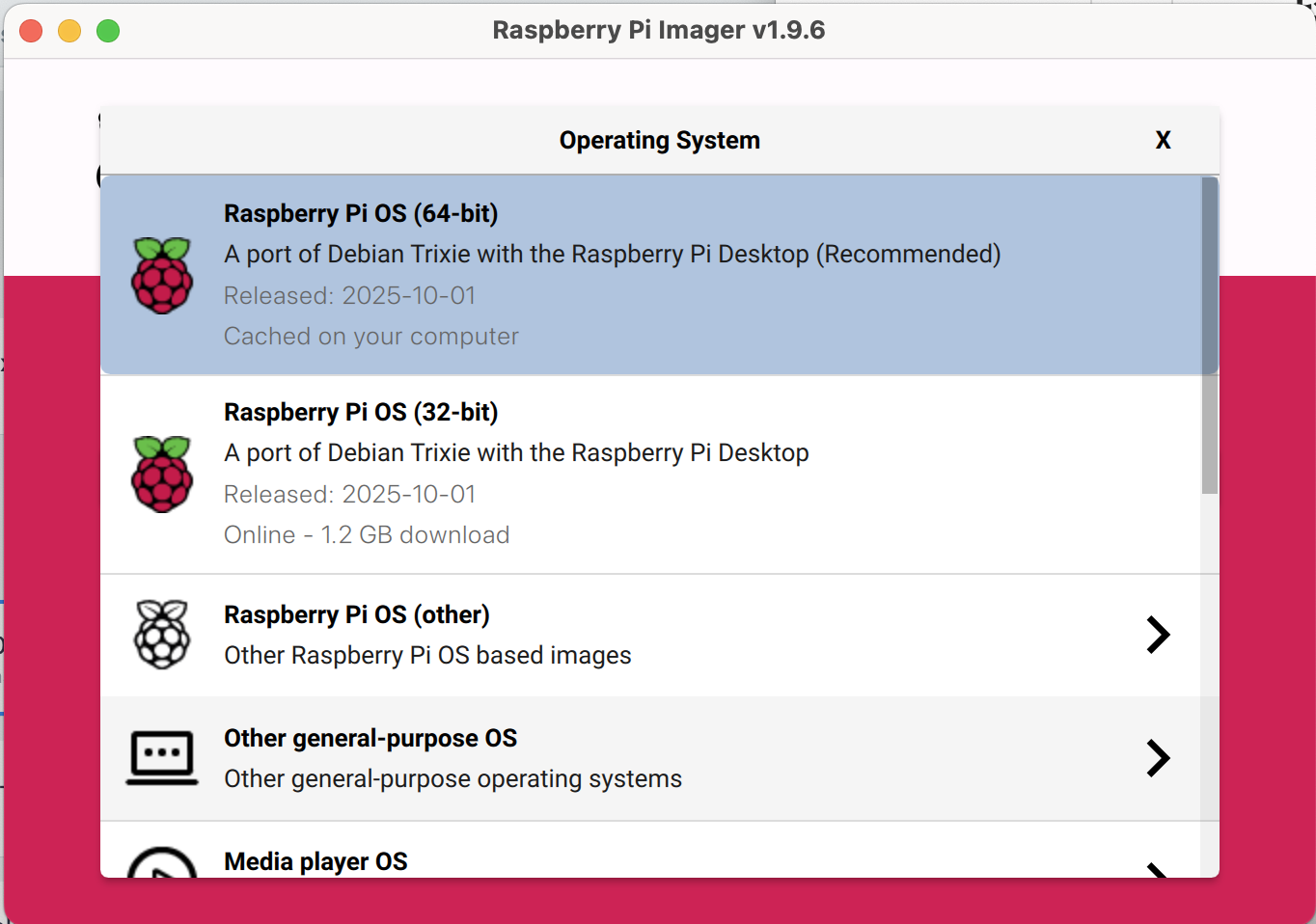Click the Raspberry Pi logo for 32-bit OS
The image size is (1316, 924).
coord(163,474)
